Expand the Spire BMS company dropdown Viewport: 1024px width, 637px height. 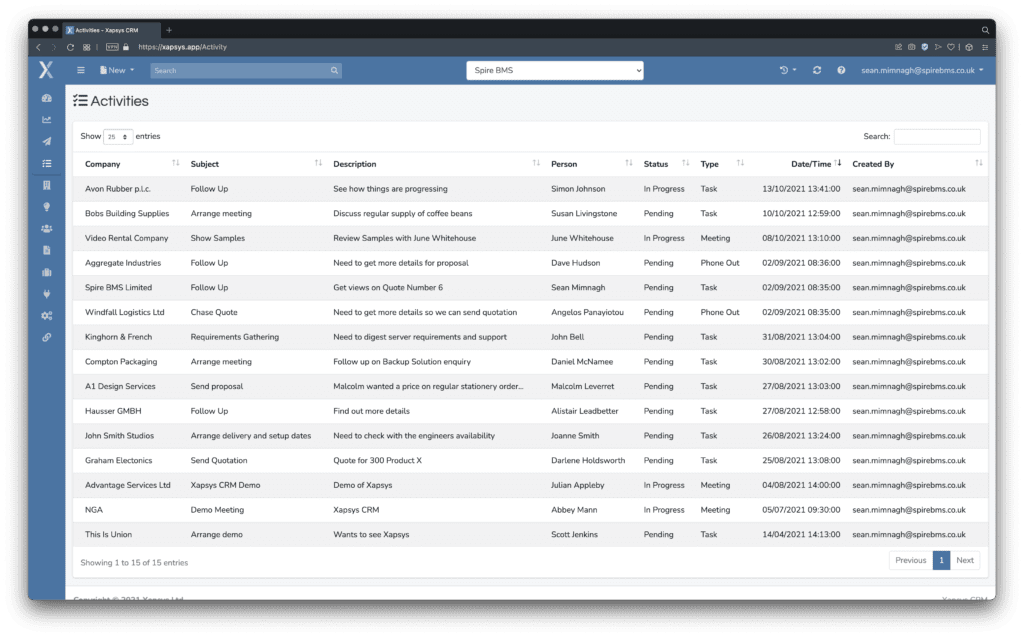[x=555, y=71]
